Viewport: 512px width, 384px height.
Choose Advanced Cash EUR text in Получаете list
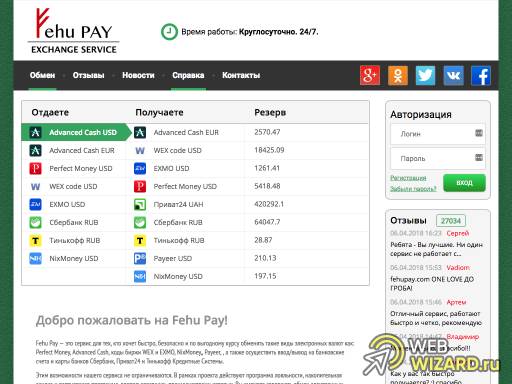186,132
